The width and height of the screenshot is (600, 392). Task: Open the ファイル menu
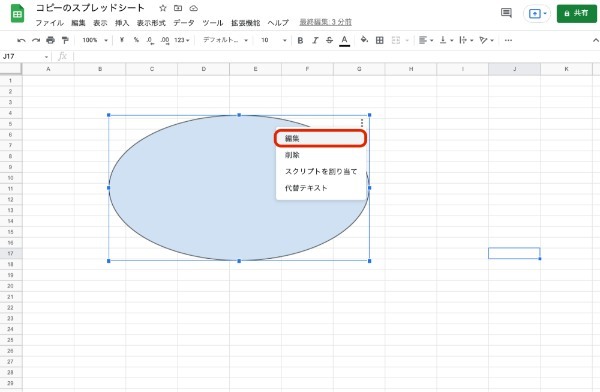49,23
